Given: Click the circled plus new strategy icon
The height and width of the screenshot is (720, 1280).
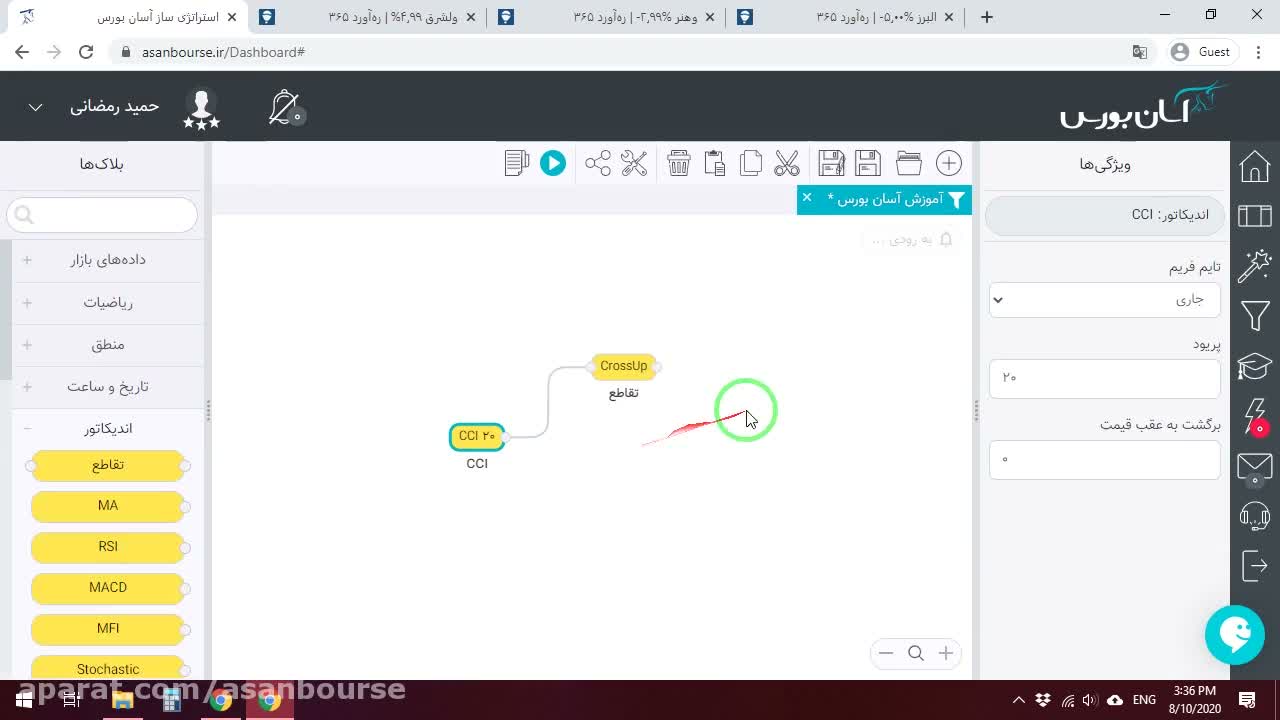Looking at the screenshot, I should (x=949, y=163).
